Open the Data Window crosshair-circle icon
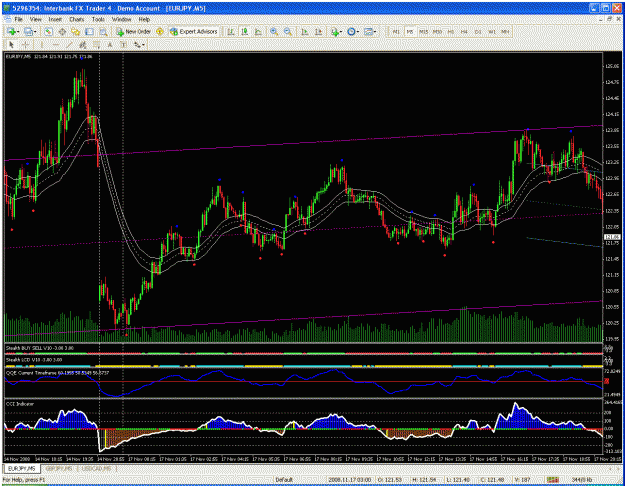 coord(62,31)
